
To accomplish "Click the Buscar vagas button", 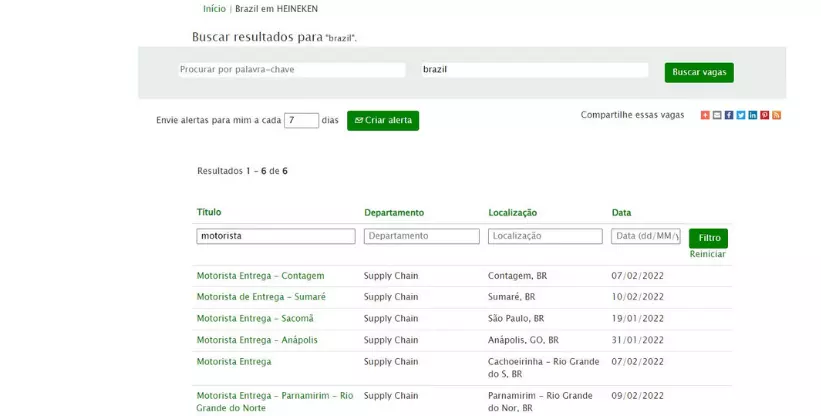I will coord(699,72).
